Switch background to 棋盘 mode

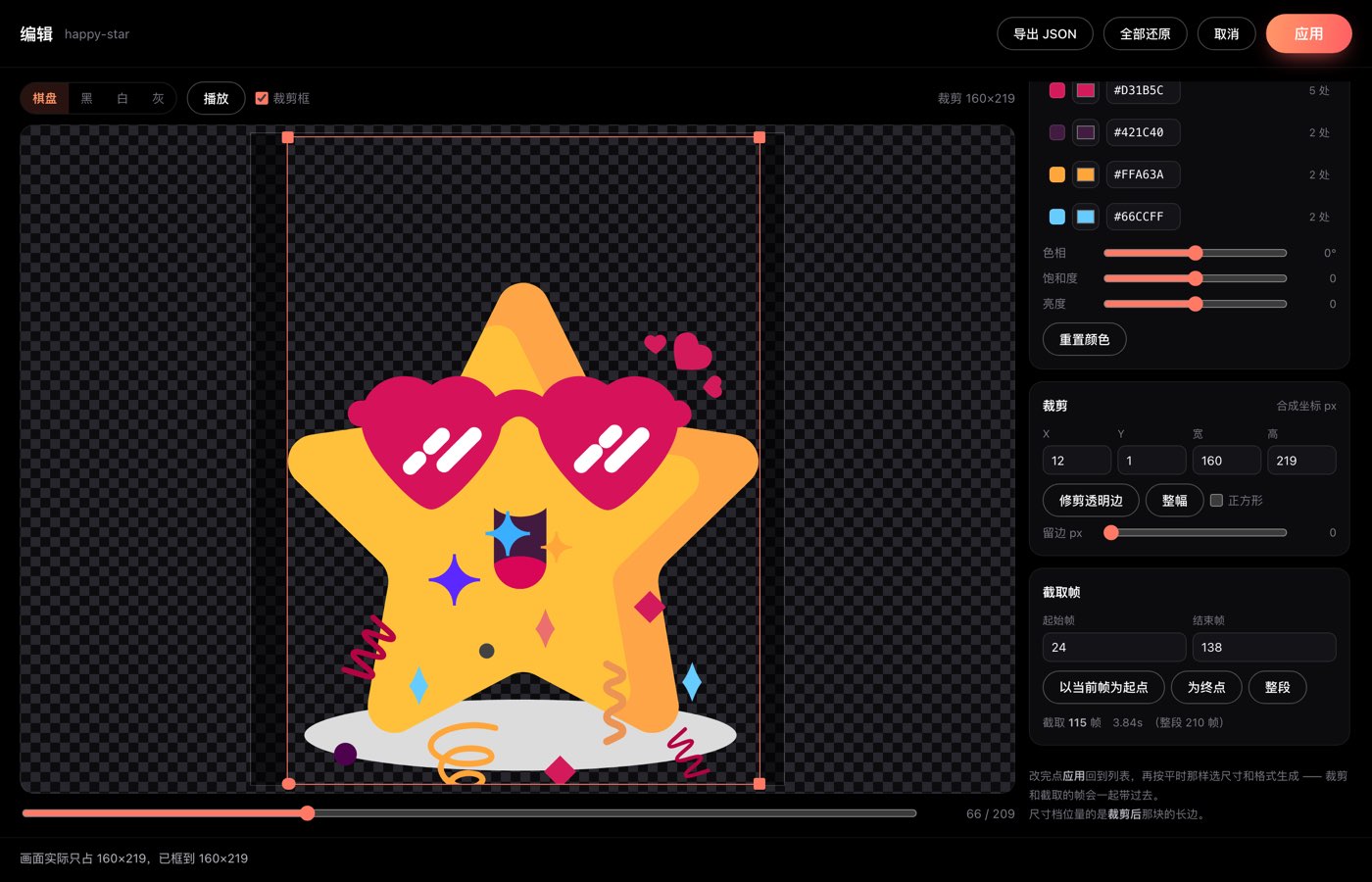click(x=44, y=98)
